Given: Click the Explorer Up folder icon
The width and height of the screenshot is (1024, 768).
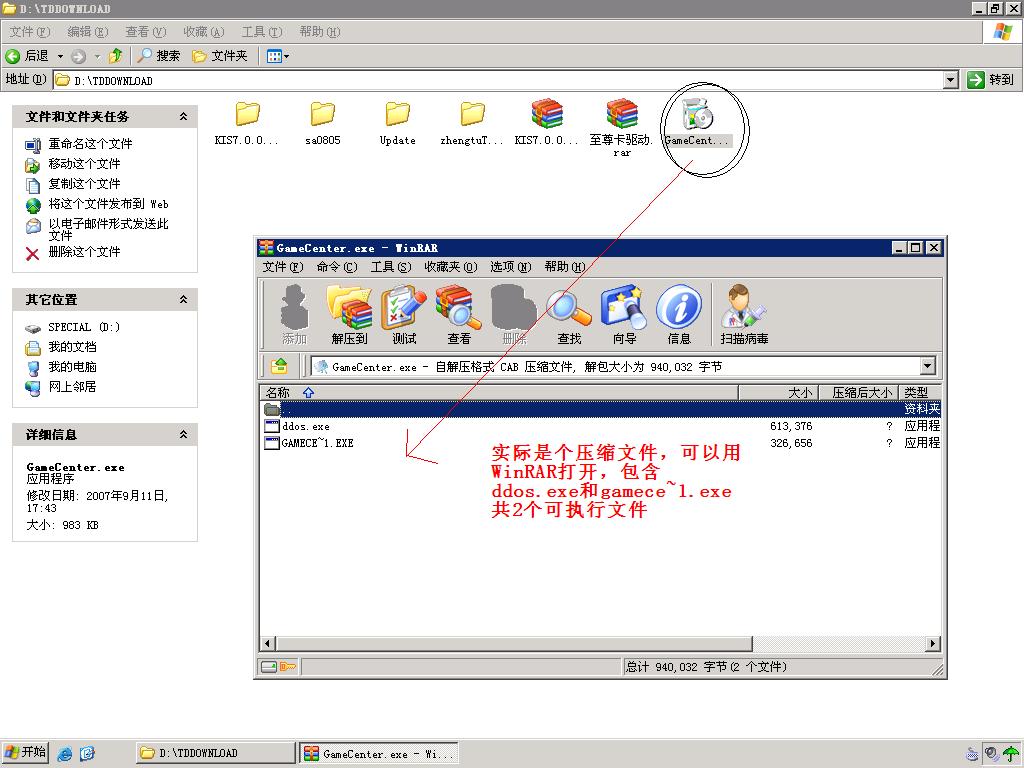Looking at the screenshot, I should [116, 56].
